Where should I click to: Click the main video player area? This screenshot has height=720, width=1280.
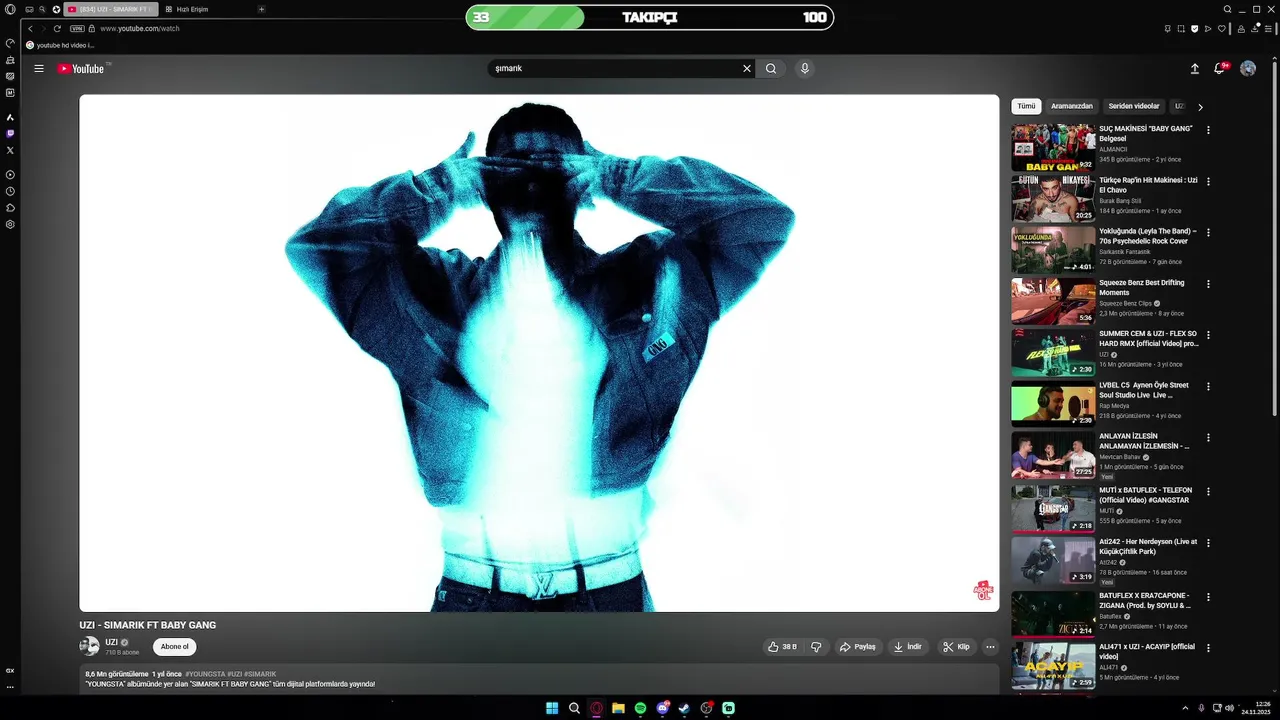point(539,353)
